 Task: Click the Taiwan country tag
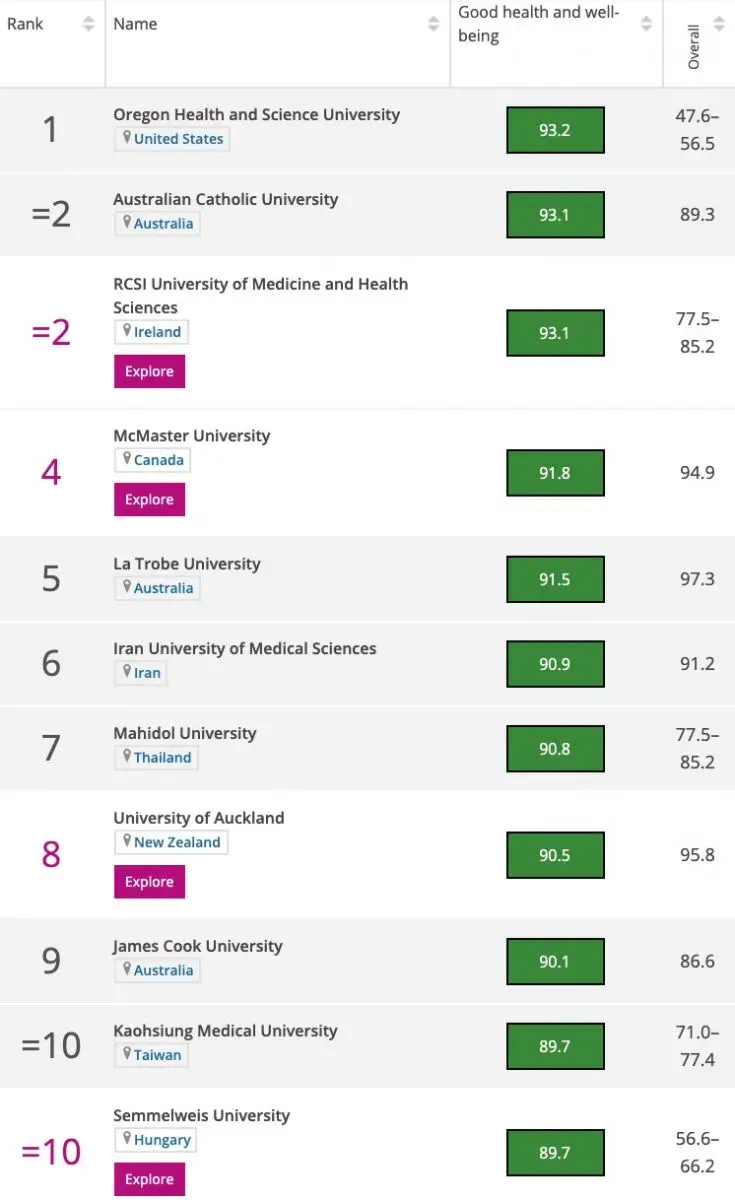tap(158, 1054)
